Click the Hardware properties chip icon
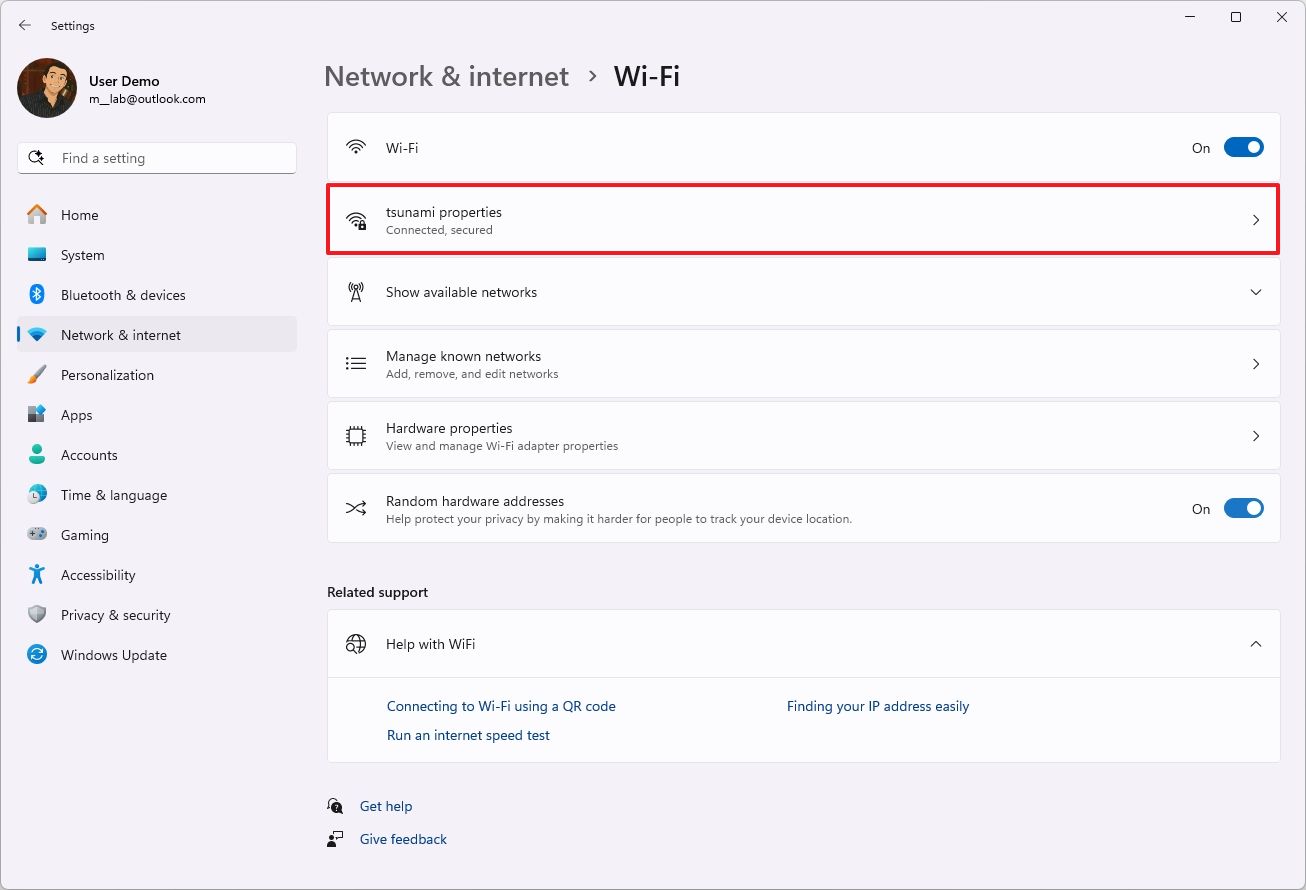This screenshot has height=890, width=1306. coord(356,435)
